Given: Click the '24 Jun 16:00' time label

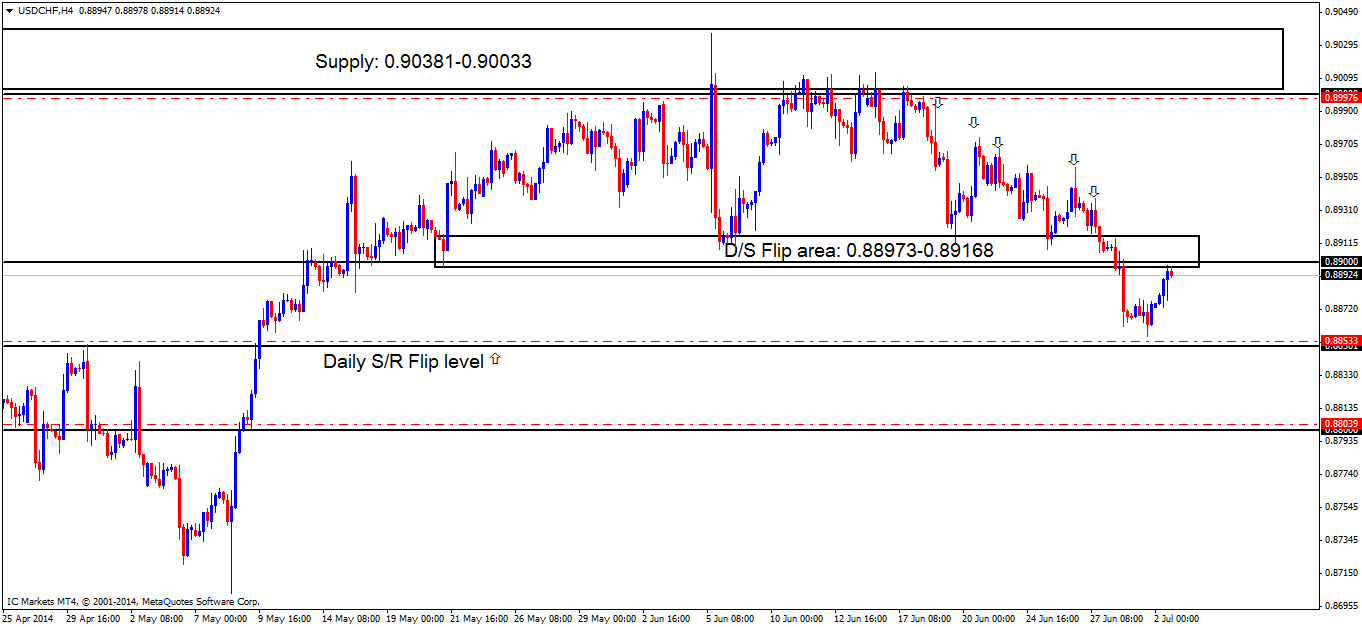Looking at the screenshot, I should 1053,618.
